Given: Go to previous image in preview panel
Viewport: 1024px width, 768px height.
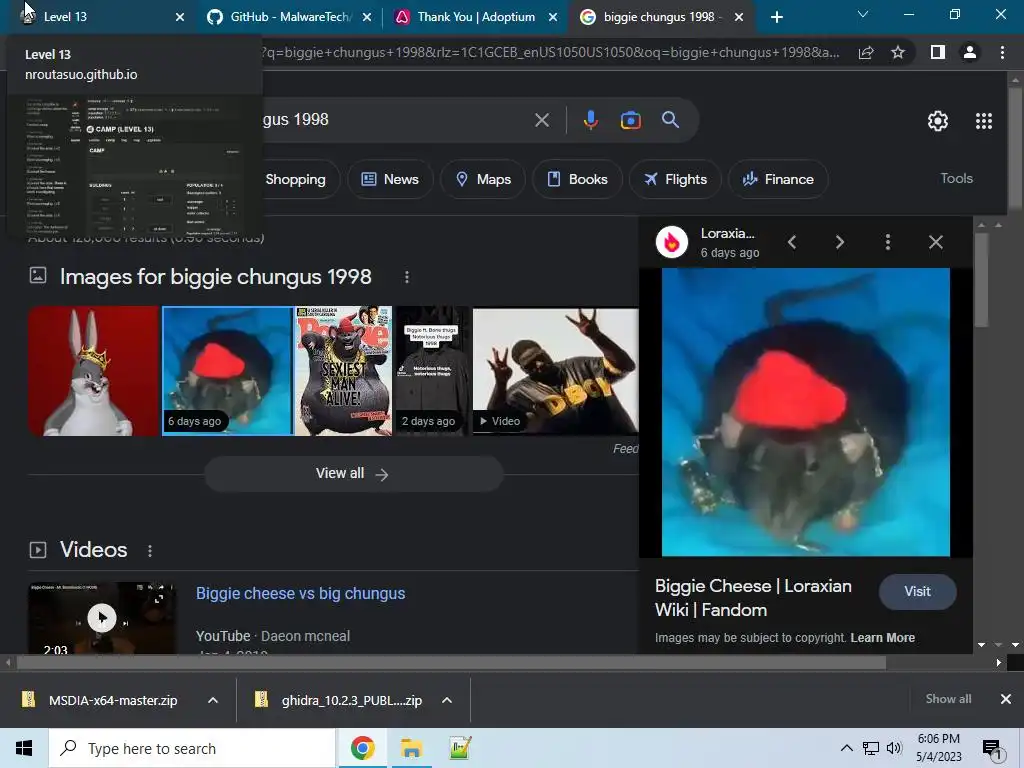Looking at the screenshot, I should [x=792, y=242].
